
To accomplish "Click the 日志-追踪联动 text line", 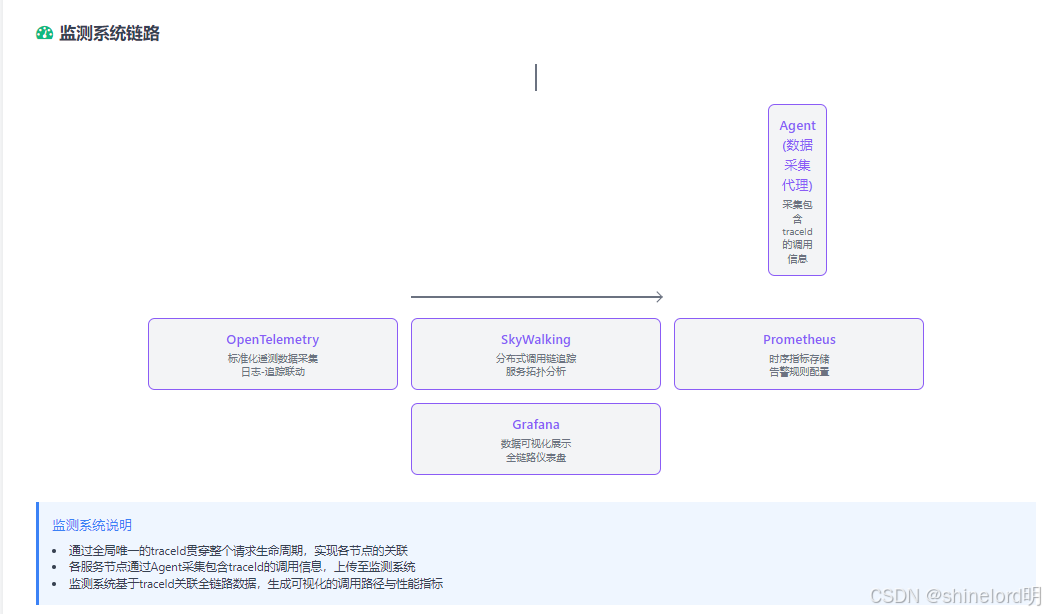I will pyautogui.click(x=273, y=372).
